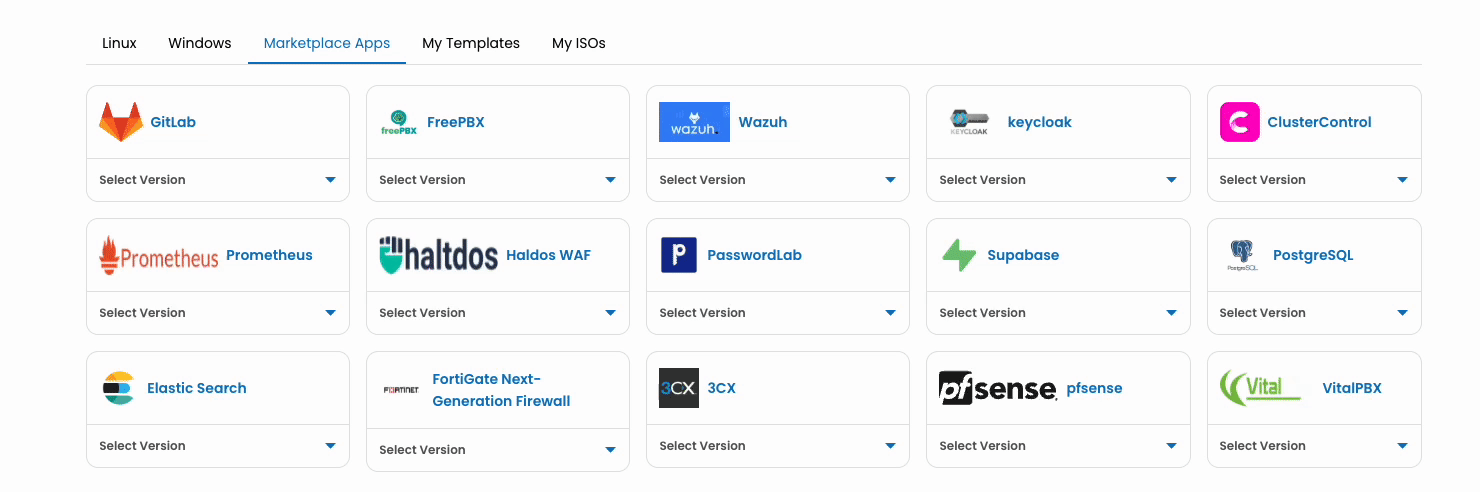Open Prometheus Select Version dropdown
The image size is (1480, 492).
(x=218, y=313)
